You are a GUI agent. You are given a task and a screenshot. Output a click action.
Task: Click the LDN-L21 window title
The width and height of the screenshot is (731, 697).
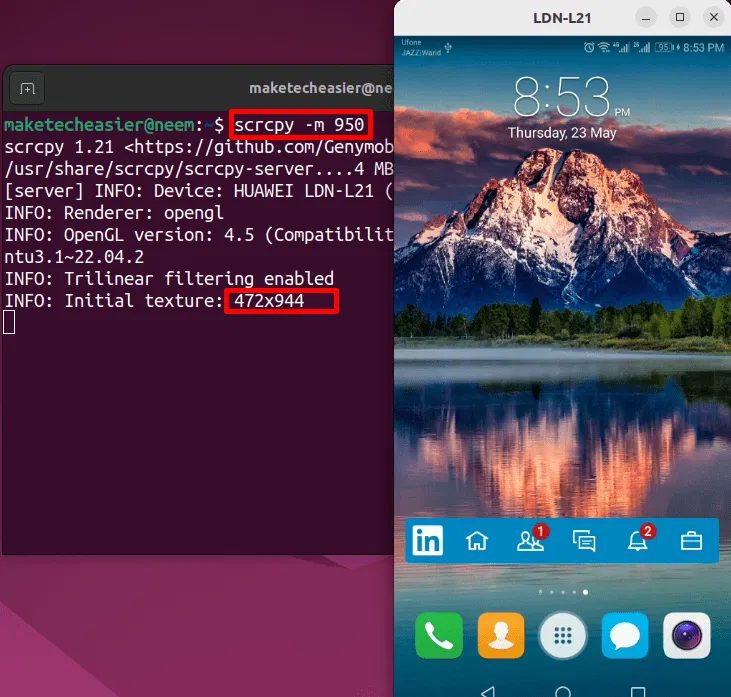point(562,18)
